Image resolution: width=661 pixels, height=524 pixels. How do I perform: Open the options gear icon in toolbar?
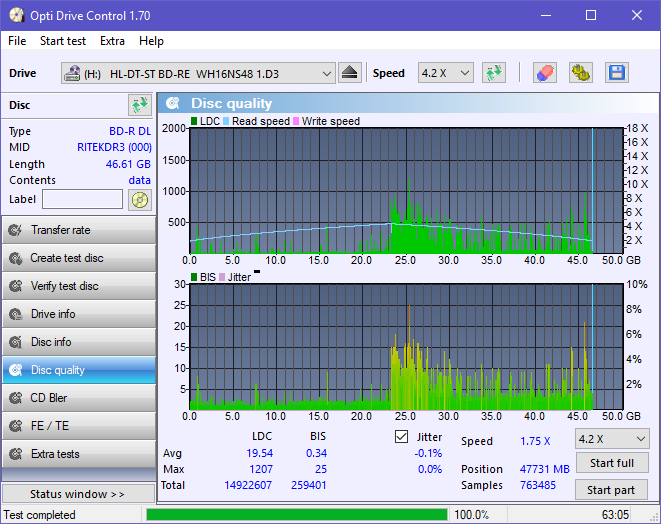pos(580,73)
